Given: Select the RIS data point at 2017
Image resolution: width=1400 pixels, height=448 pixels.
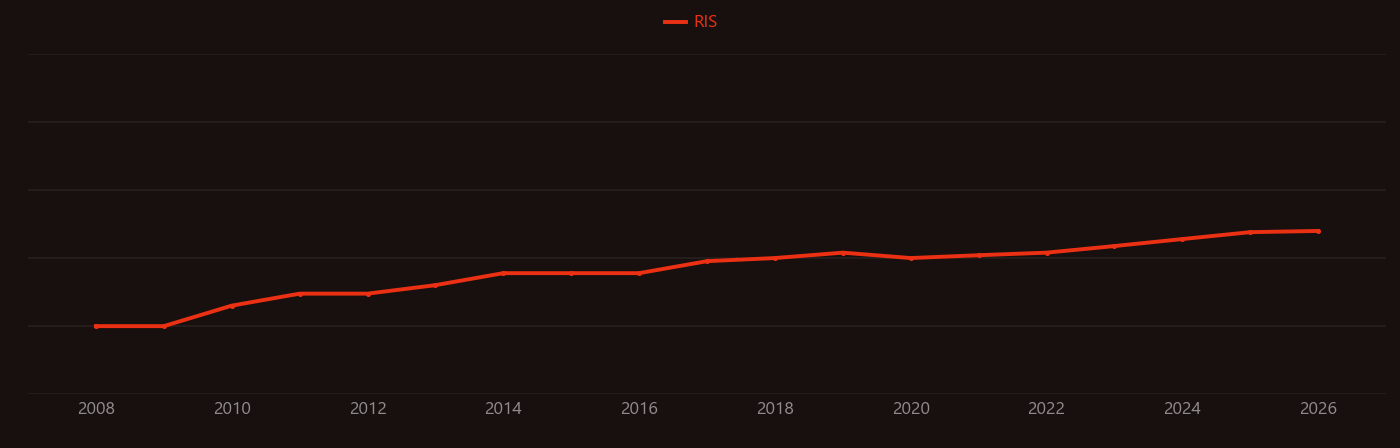Looking at the screenshot, I should pos(707,261).
